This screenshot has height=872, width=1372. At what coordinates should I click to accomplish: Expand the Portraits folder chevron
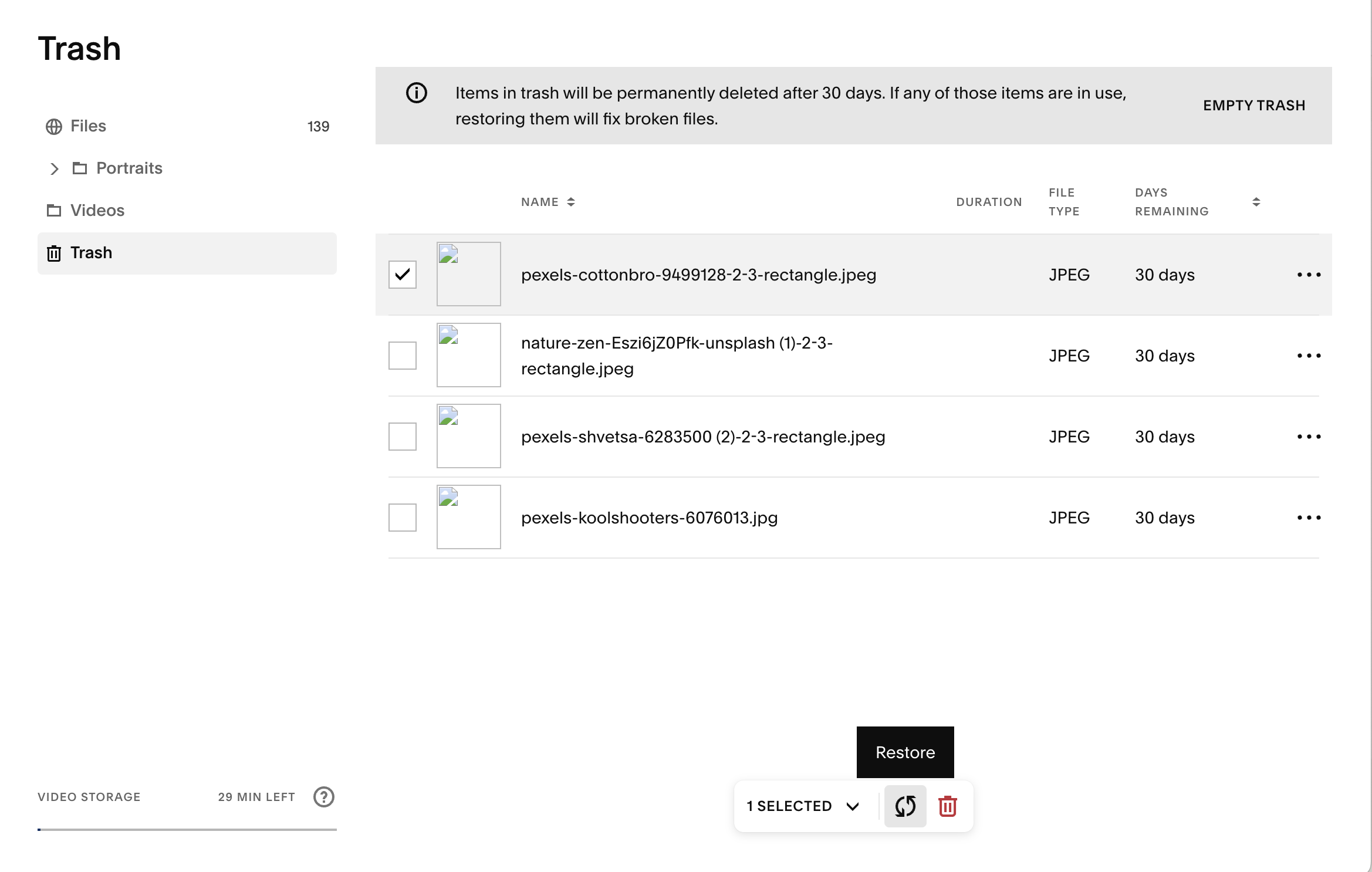pos(55,169)
